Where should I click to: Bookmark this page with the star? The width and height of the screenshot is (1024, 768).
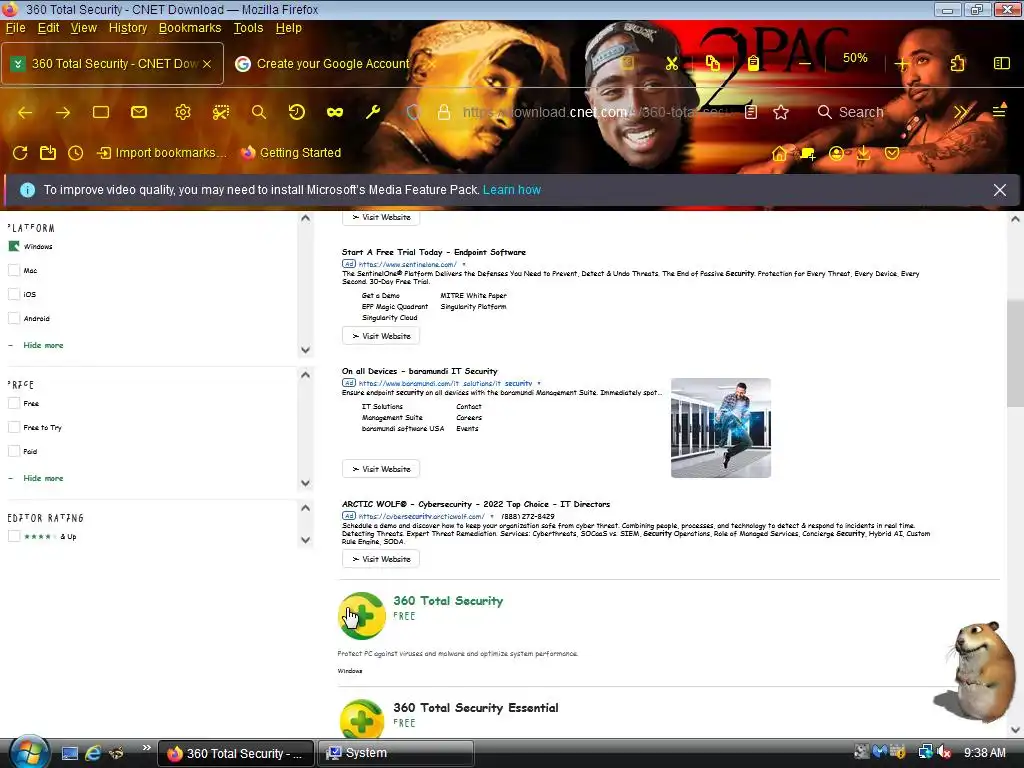pyautogui.click(x=780, y=112)
